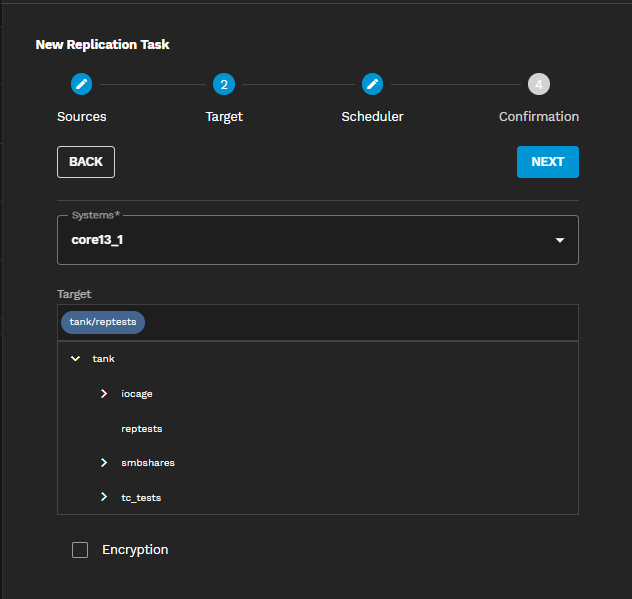Expand the smbshares dataset node

point(104,463)
